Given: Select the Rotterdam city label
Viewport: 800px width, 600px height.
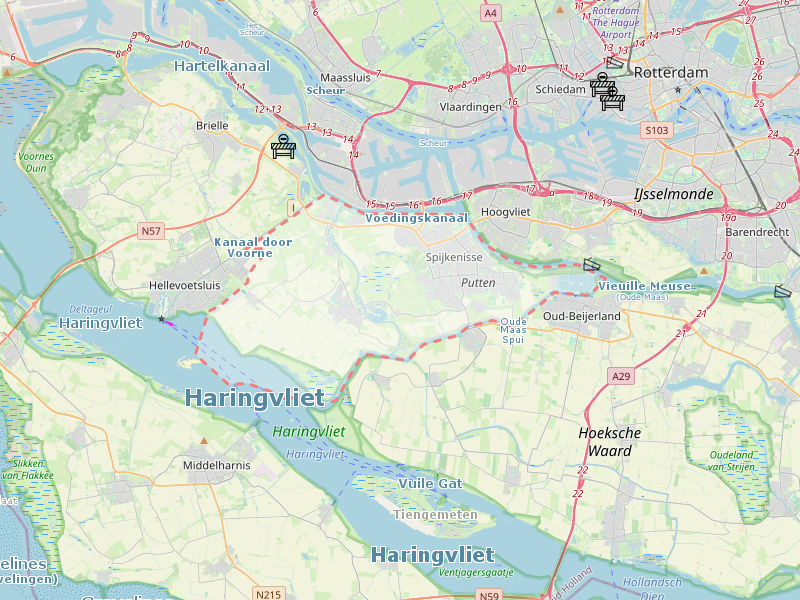Looking at the screenshot, I should coord(671,73).
